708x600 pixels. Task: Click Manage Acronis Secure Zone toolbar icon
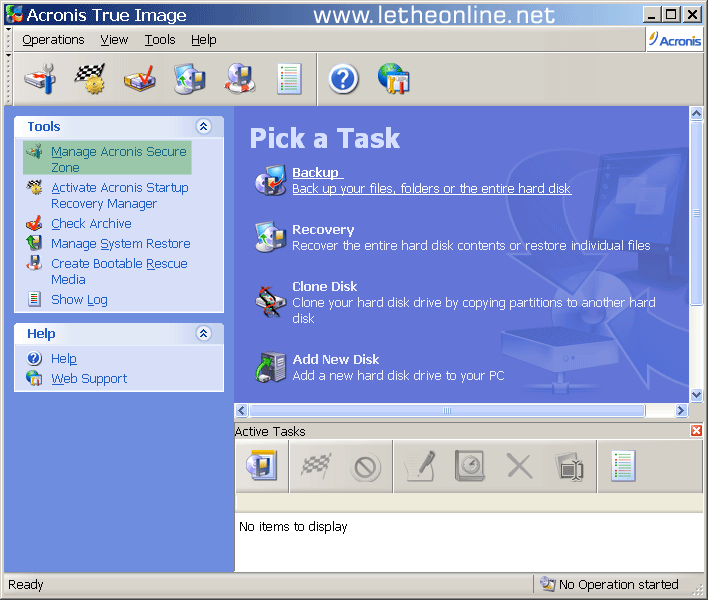(40, 79)
